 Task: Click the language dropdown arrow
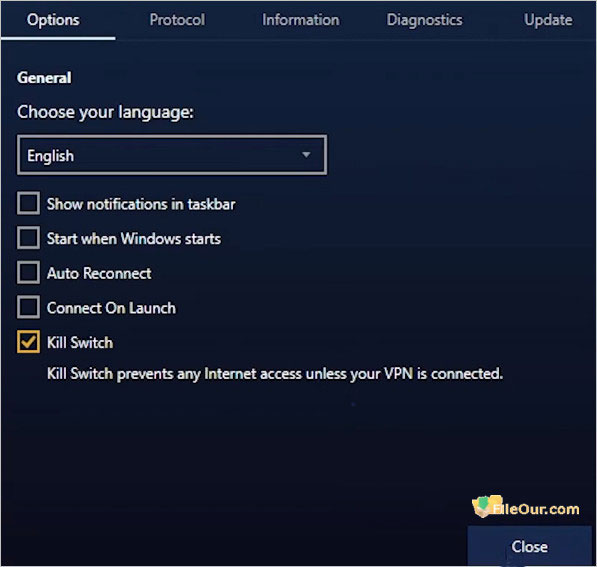(306, 155)
